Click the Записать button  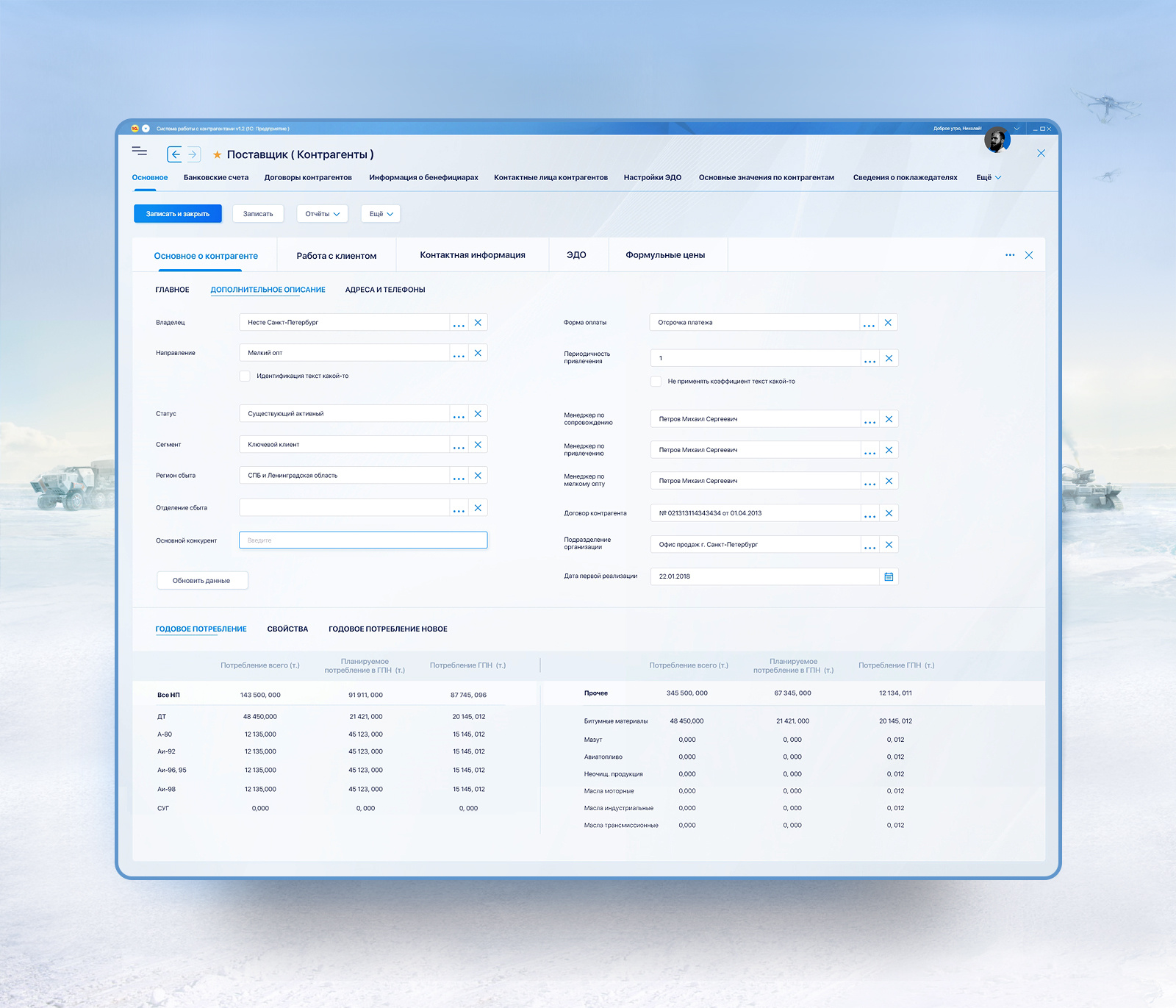(258, 214)
